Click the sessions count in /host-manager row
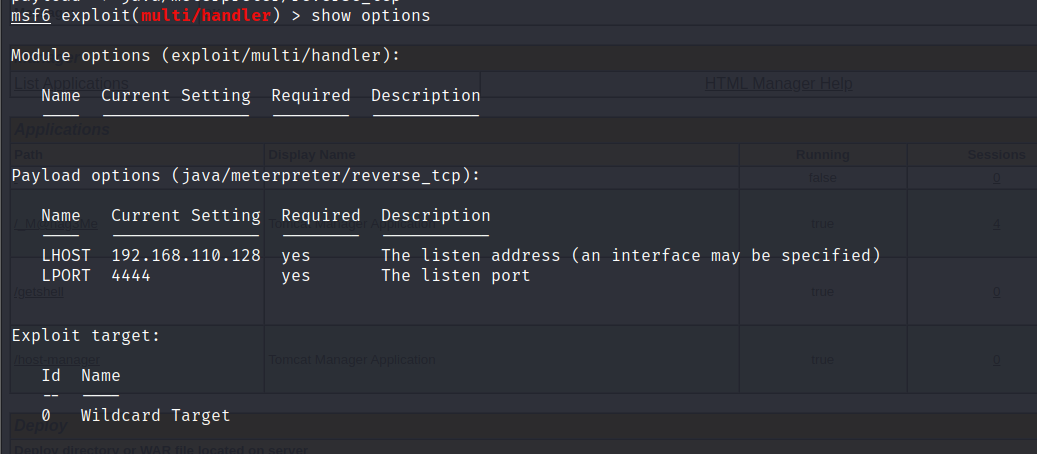Screen dimensions: 1037x454 (996, 360)
